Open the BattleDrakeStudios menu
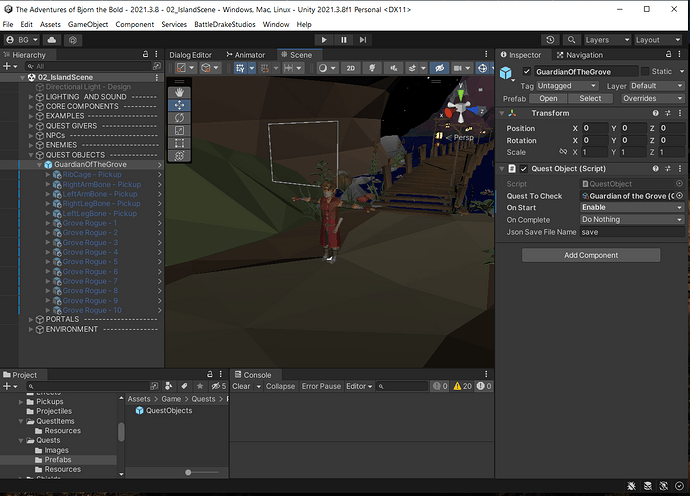This screenshot has height=496, width=690. [224, 24]
